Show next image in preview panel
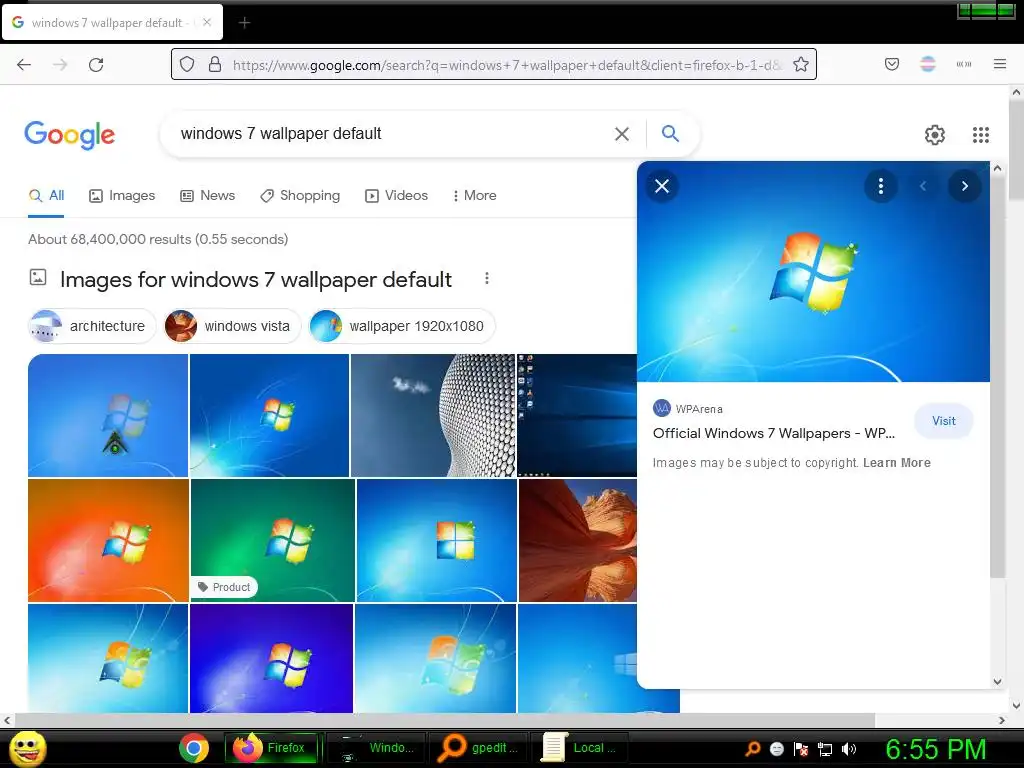 [x=964, y=186]
